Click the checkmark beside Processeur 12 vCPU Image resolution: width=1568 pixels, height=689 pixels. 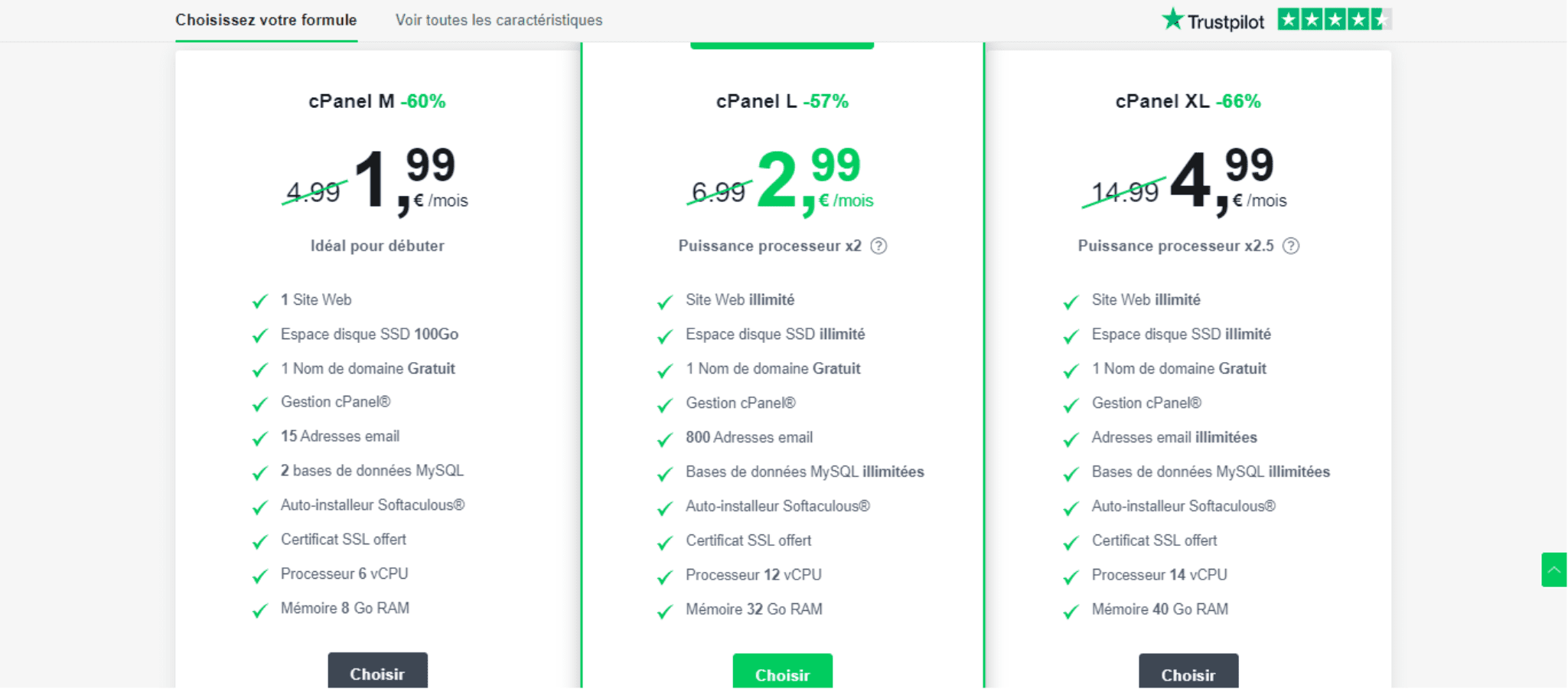(x=665, y=576)
